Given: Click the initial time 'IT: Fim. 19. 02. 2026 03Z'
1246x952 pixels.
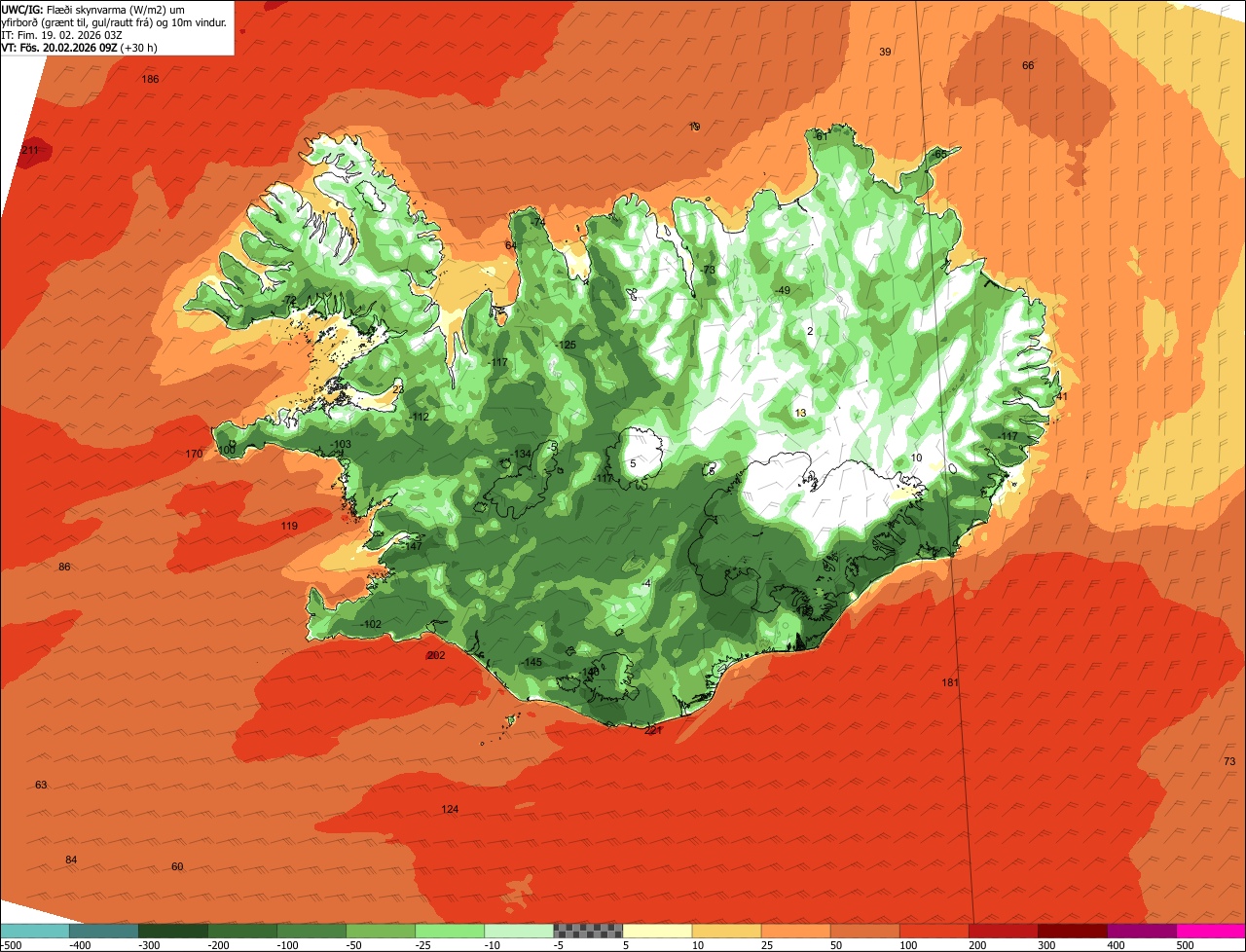Looking at the screenshot, I should [61, 34].
